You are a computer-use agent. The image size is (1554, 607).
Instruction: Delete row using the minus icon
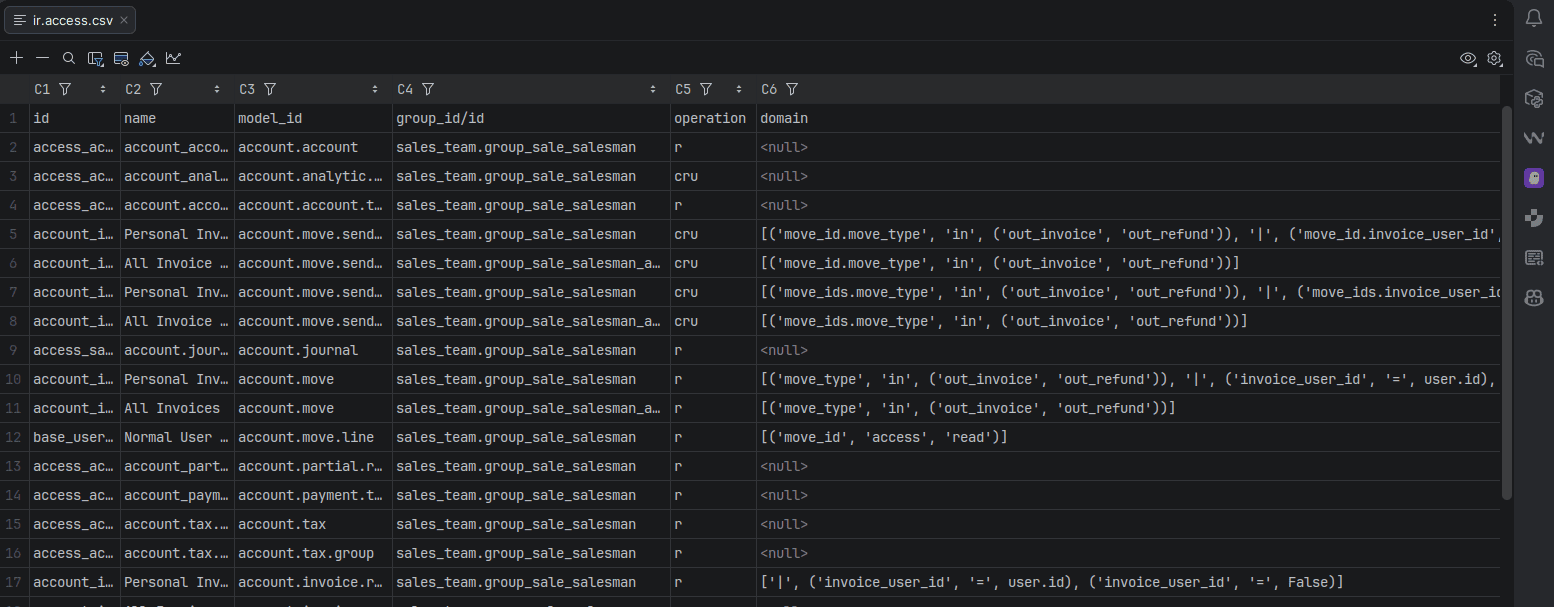coord(42,58)
